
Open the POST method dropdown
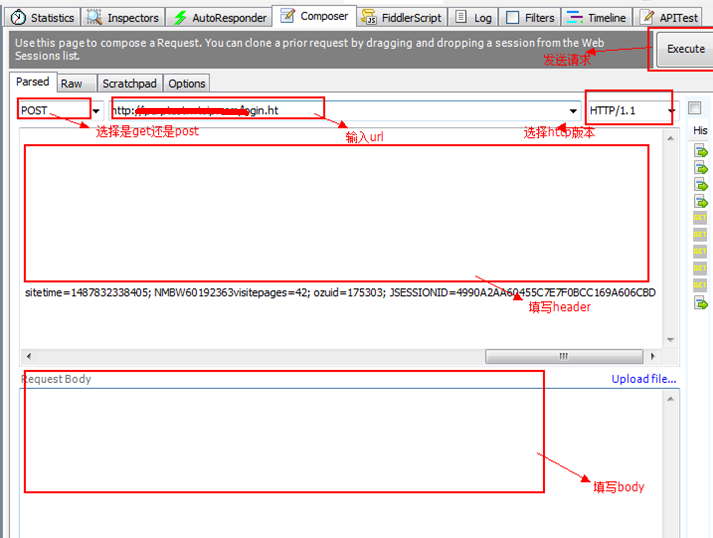pos(97,110)
